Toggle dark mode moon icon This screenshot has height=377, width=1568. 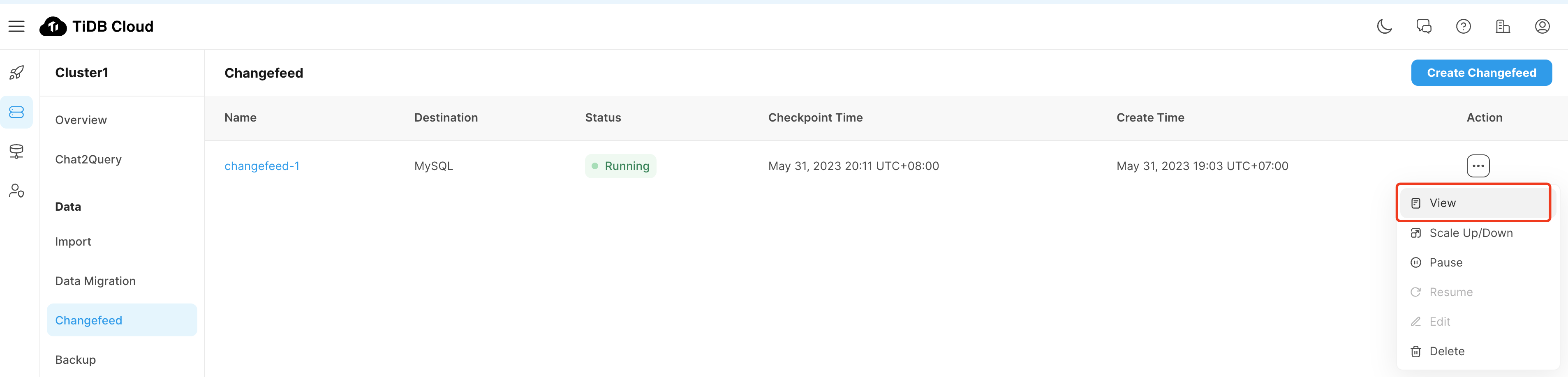pyautogui.click(x=1384, y=26)
